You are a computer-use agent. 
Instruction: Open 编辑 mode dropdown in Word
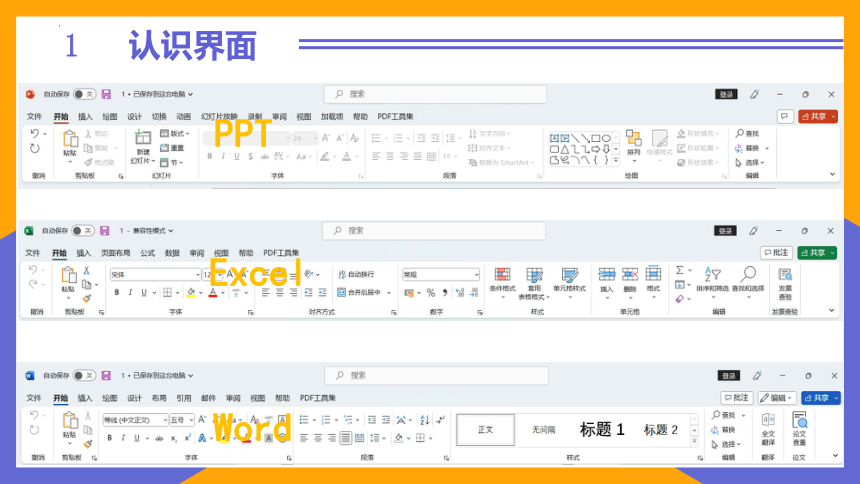point(777,398)
